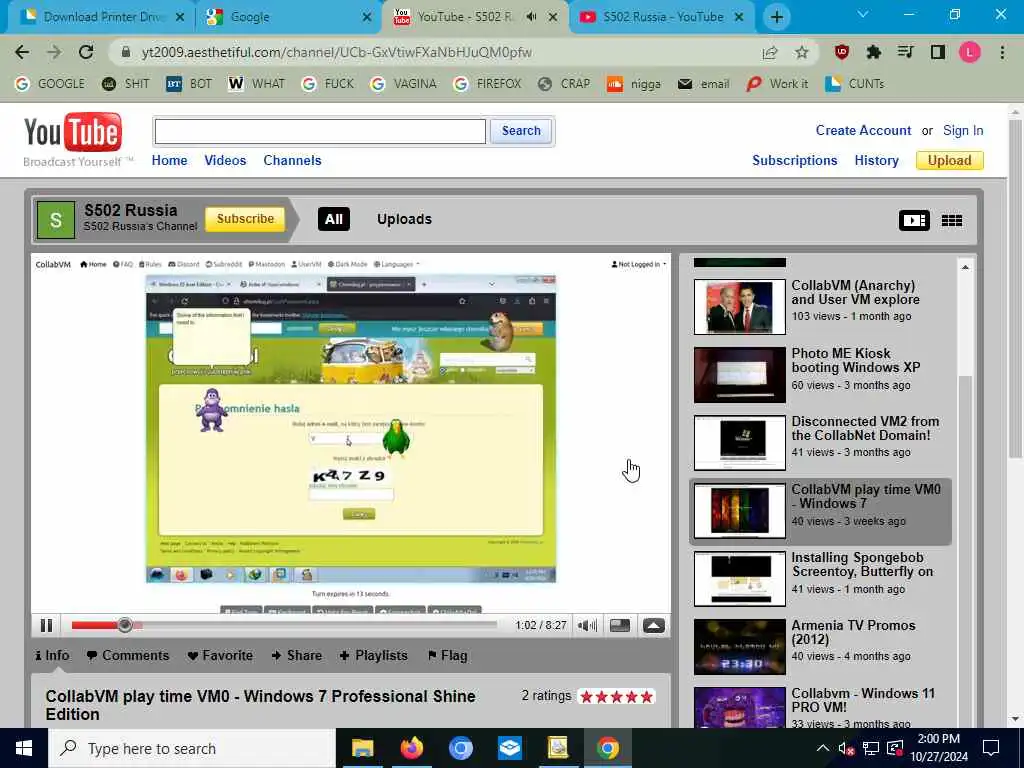
Task: Open the Share tab
Action: 296,656
